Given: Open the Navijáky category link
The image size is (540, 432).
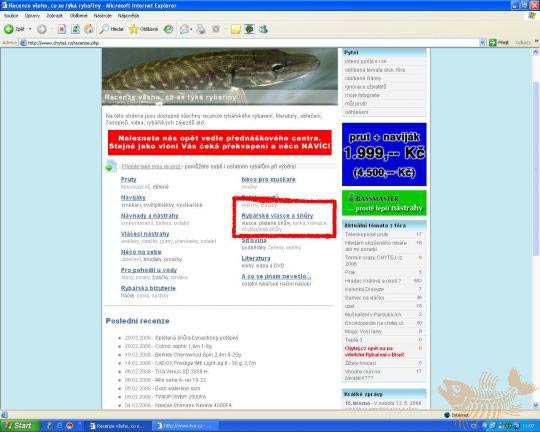Looking at the screenshot, I should click(133, 198).
